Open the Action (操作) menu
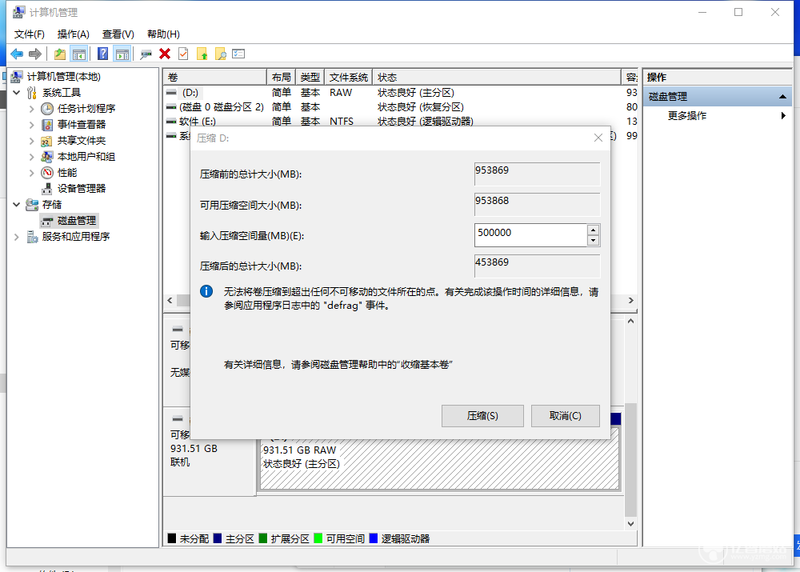800x572 pixels. [x=73, y=34]
